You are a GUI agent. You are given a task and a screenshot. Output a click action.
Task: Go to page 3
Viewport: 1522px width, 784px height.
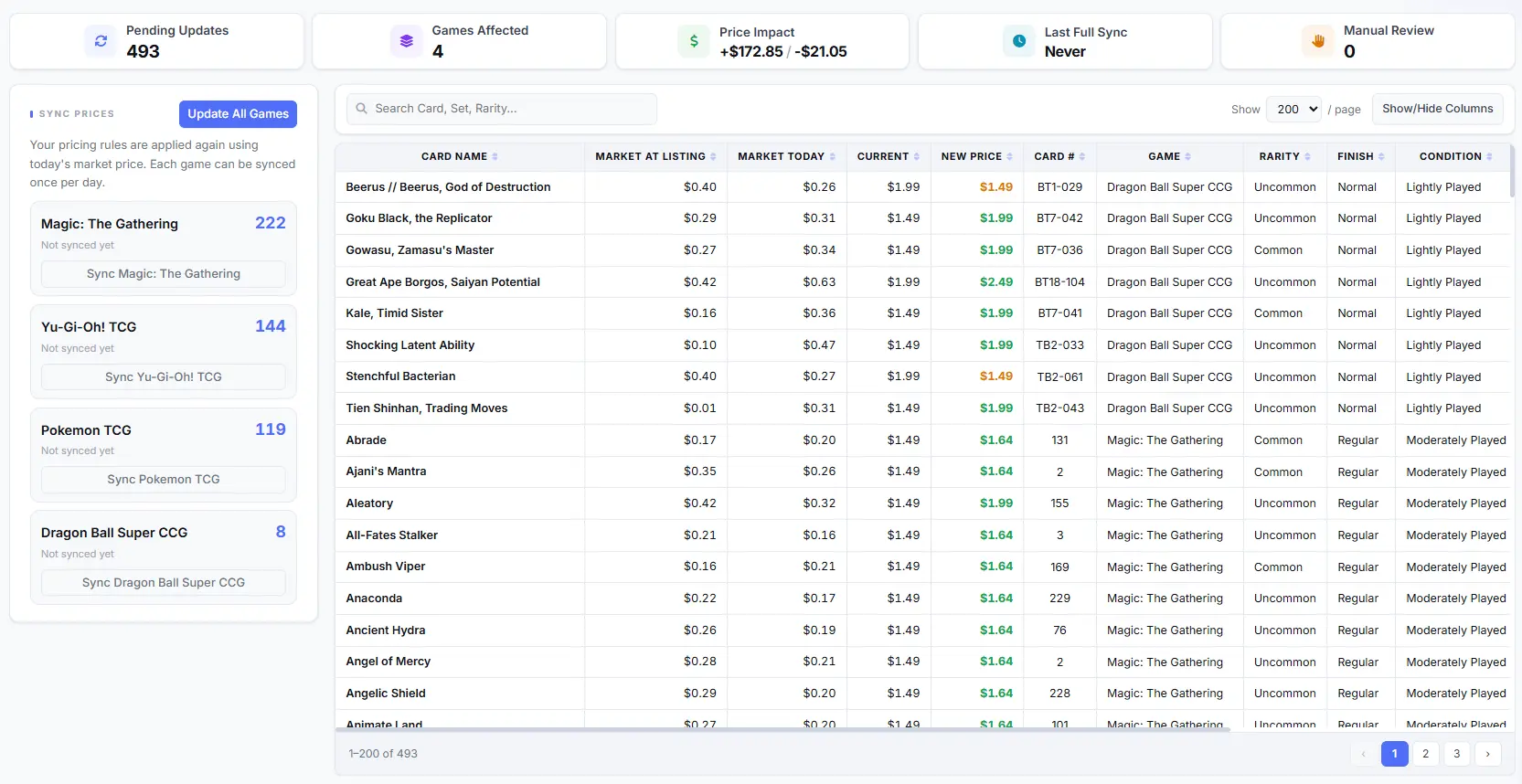click(x=1456, y=754)
